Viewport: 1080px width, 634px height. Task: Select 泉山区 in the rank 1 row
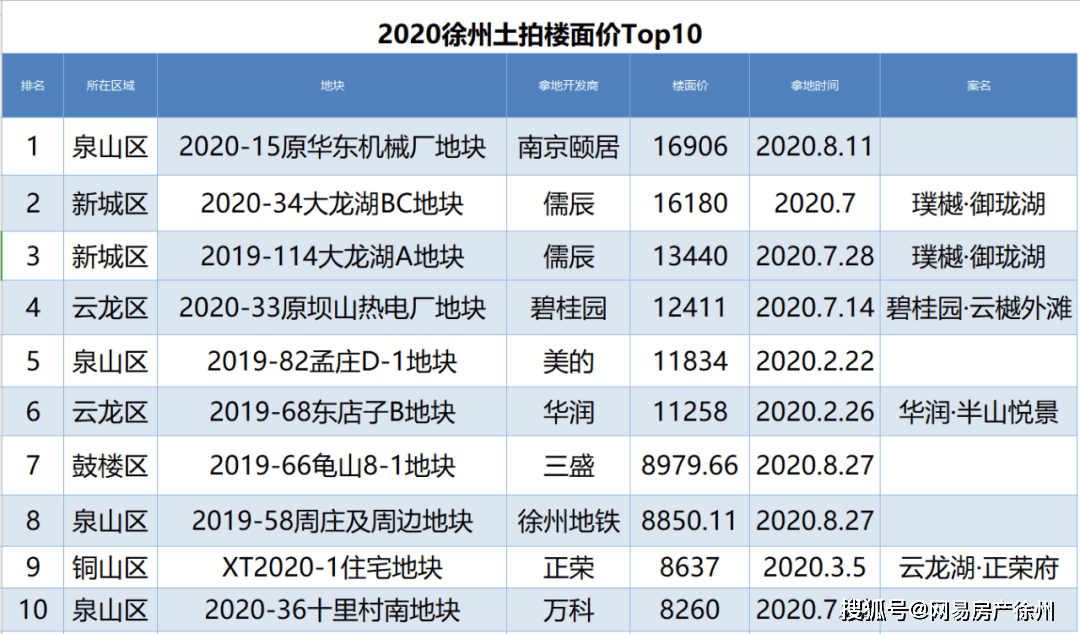click(110, 147)
